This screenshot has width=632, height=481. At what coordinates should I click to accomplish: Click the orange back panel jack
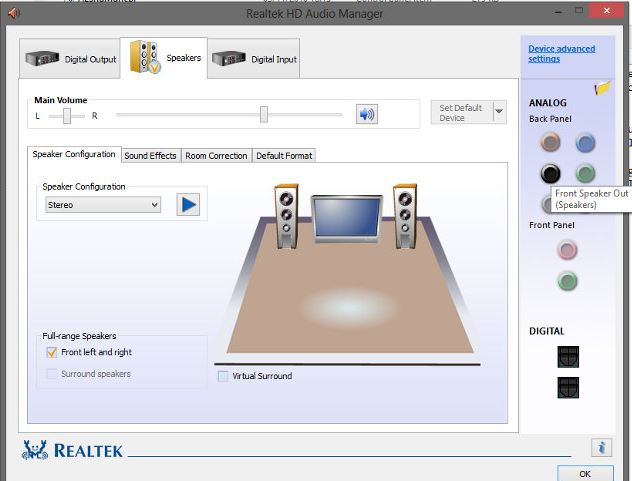550,142
